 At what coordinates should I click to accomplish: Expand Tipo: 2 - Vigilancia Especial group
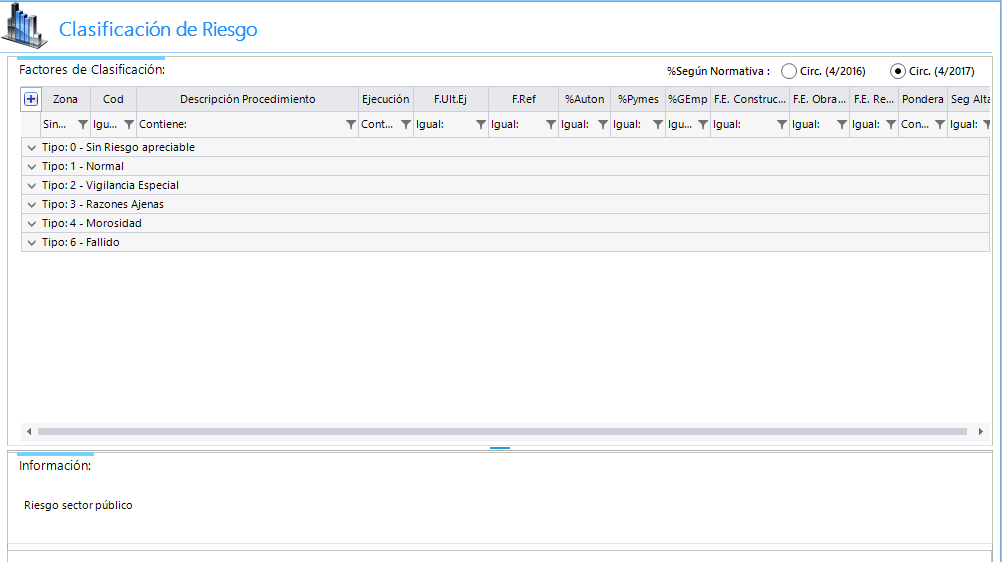[31, 186]
